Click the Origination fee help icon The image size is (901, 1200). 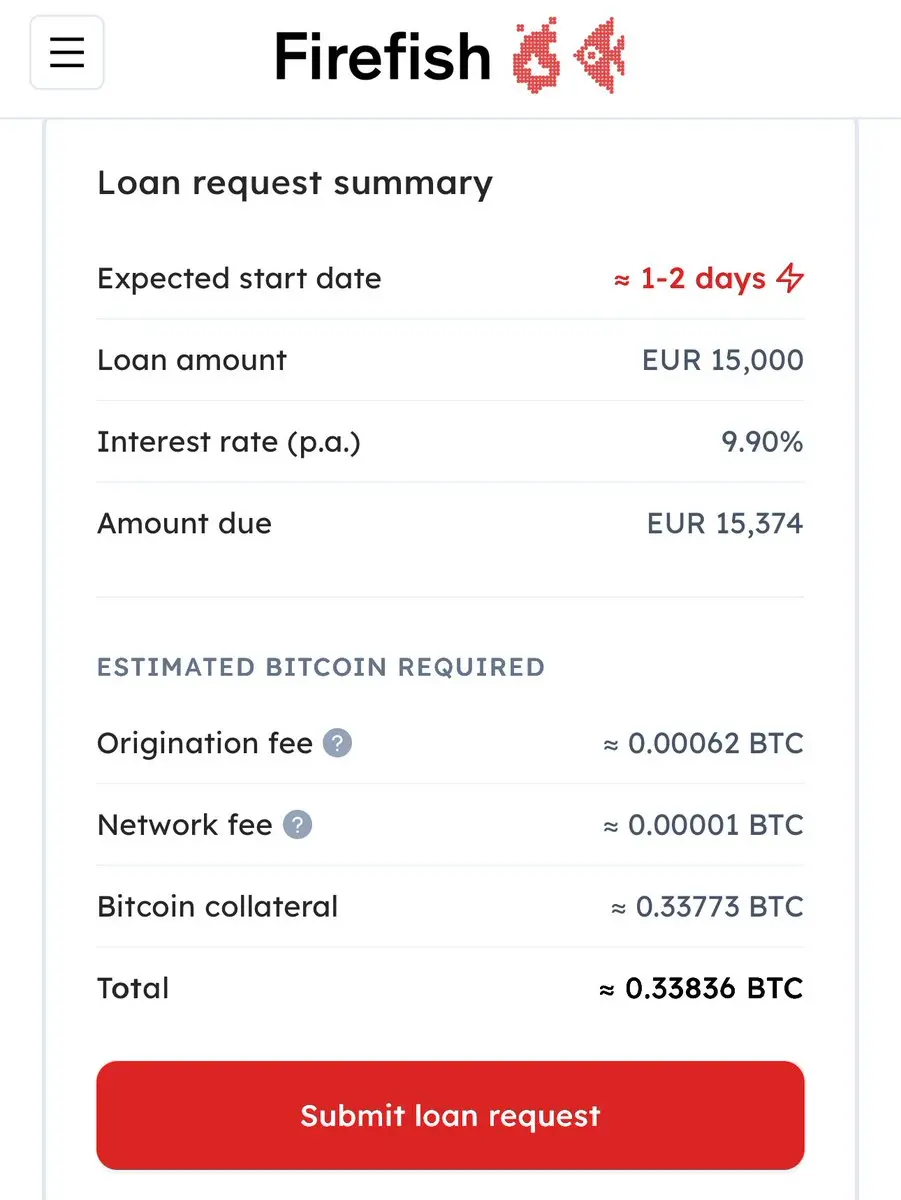tap(338, 744)
